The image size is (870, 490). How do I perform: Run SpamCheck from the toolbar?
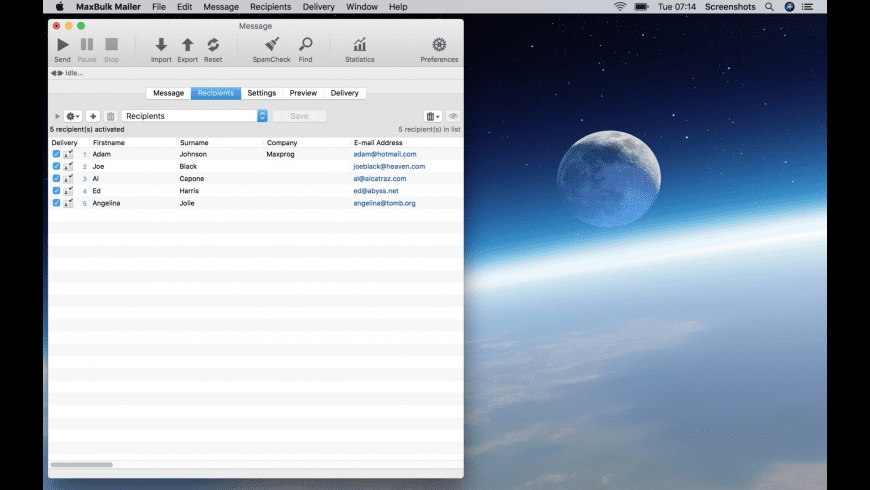[272, 45]
